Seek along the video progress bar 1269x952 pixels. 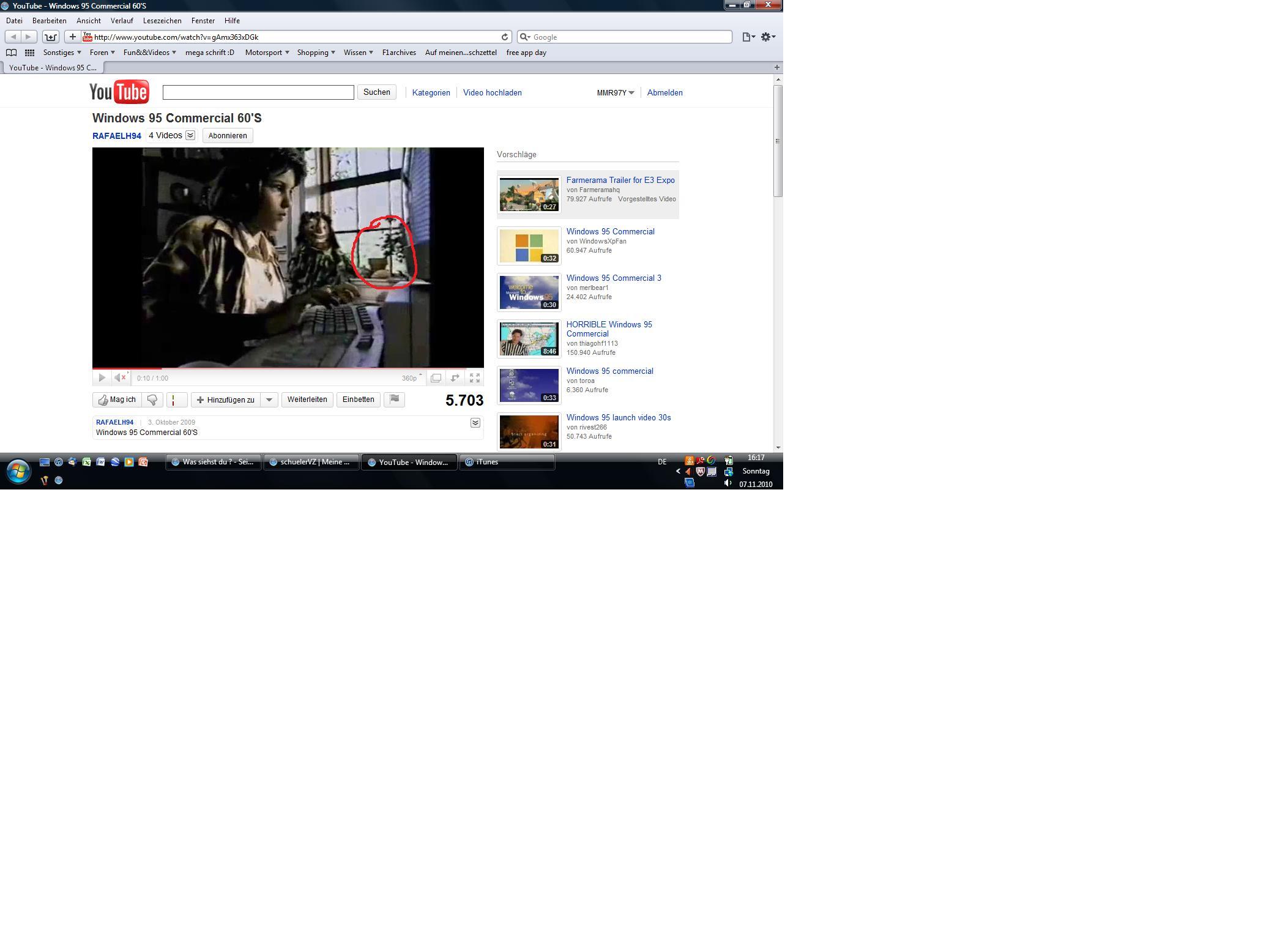tap(288, 368)
